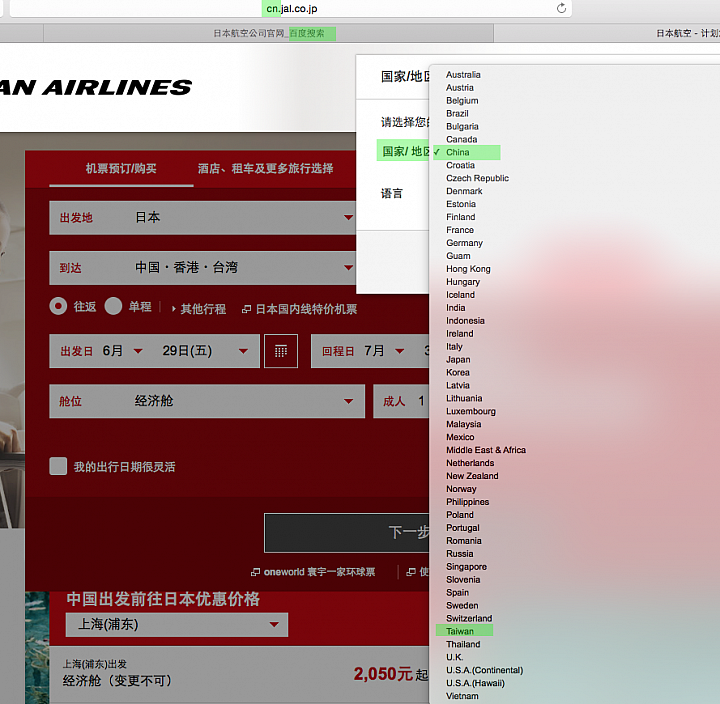Select Italy from the country list
This screenshot has height=704, width=720.
pyautogui.click(x=454, y=346)
